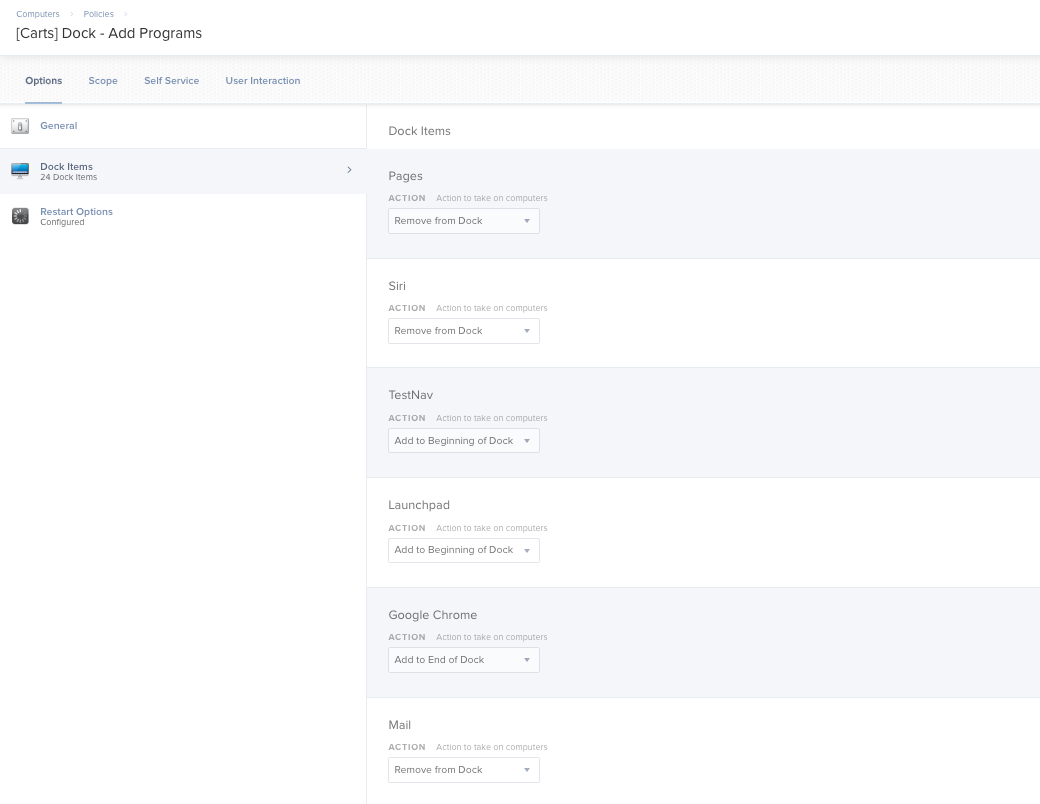Select the Restart Options sidebar item
1040x804 pixels.
pyautogui.click(x=183, y=216)
